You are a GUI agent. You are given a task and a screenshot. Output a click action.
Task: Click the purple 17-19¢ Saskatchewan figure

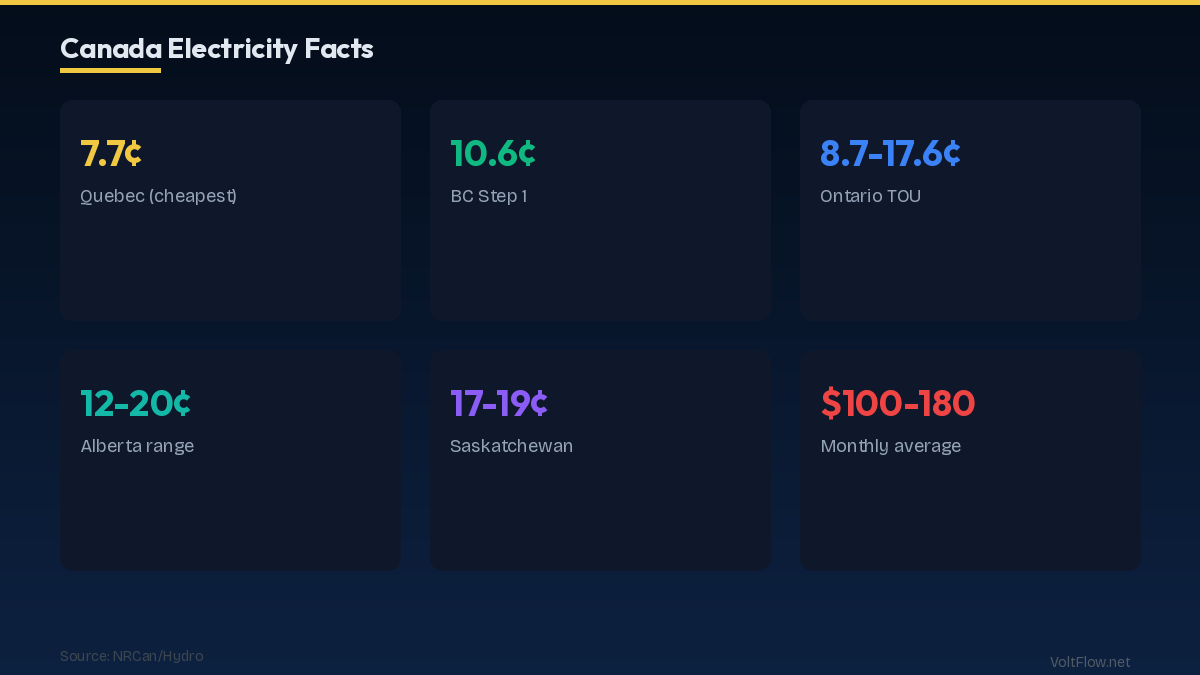pos(498,404)
